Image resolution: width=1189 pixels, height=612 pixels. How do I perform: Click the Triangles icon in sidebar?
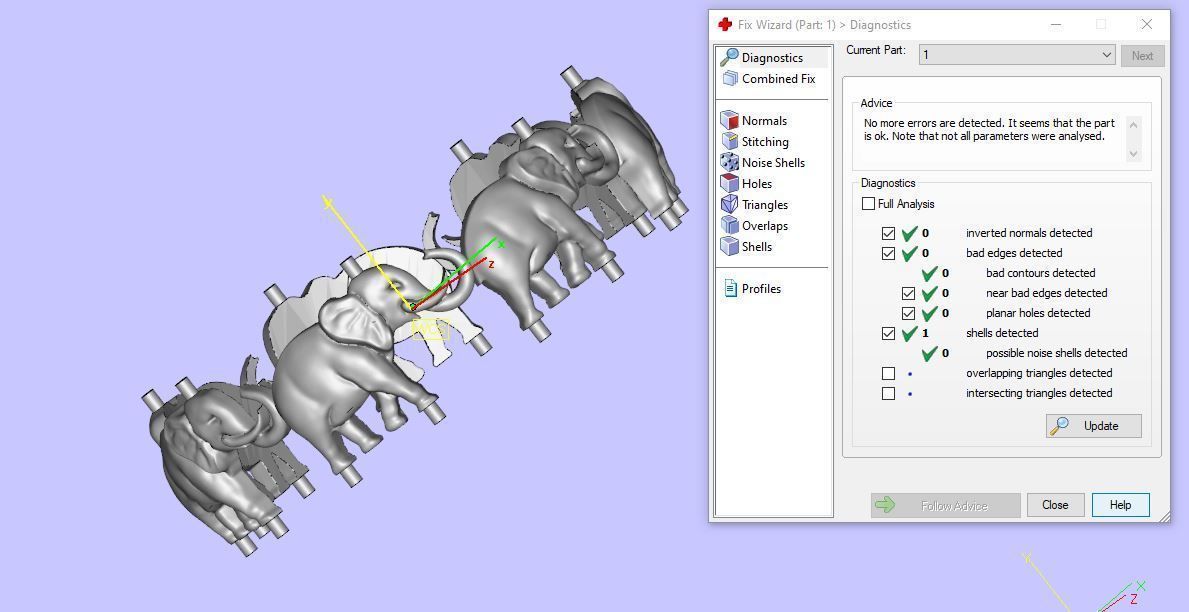729,204
